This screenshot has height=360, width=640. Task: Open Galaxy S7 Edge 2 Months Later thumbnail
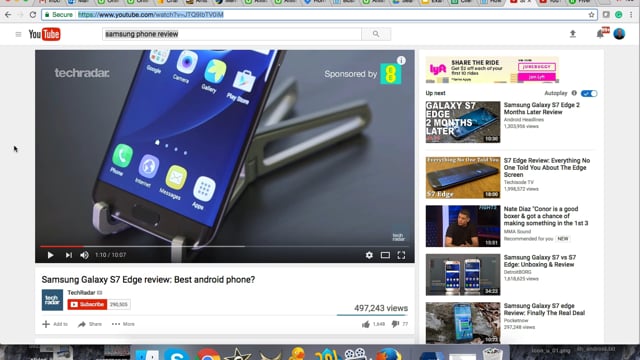(x=463, y=122)
